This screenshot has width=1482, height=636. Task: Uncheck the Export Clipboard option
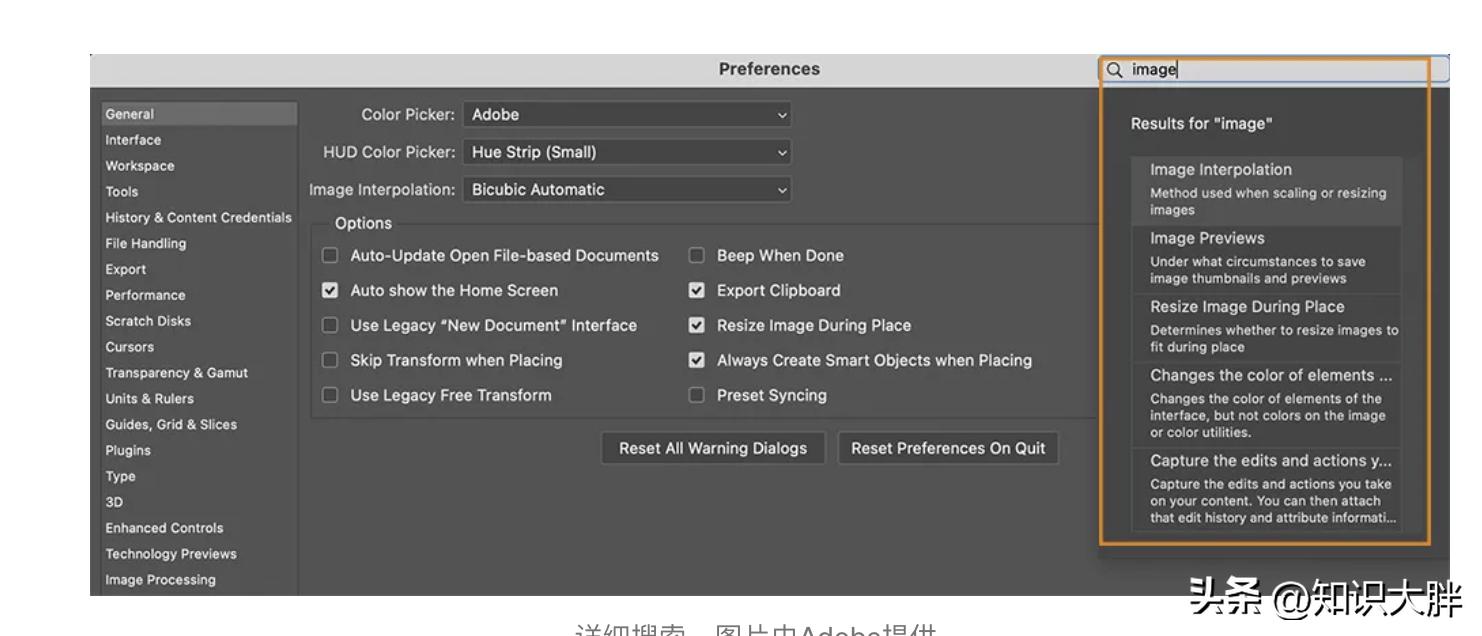(697, 291)
